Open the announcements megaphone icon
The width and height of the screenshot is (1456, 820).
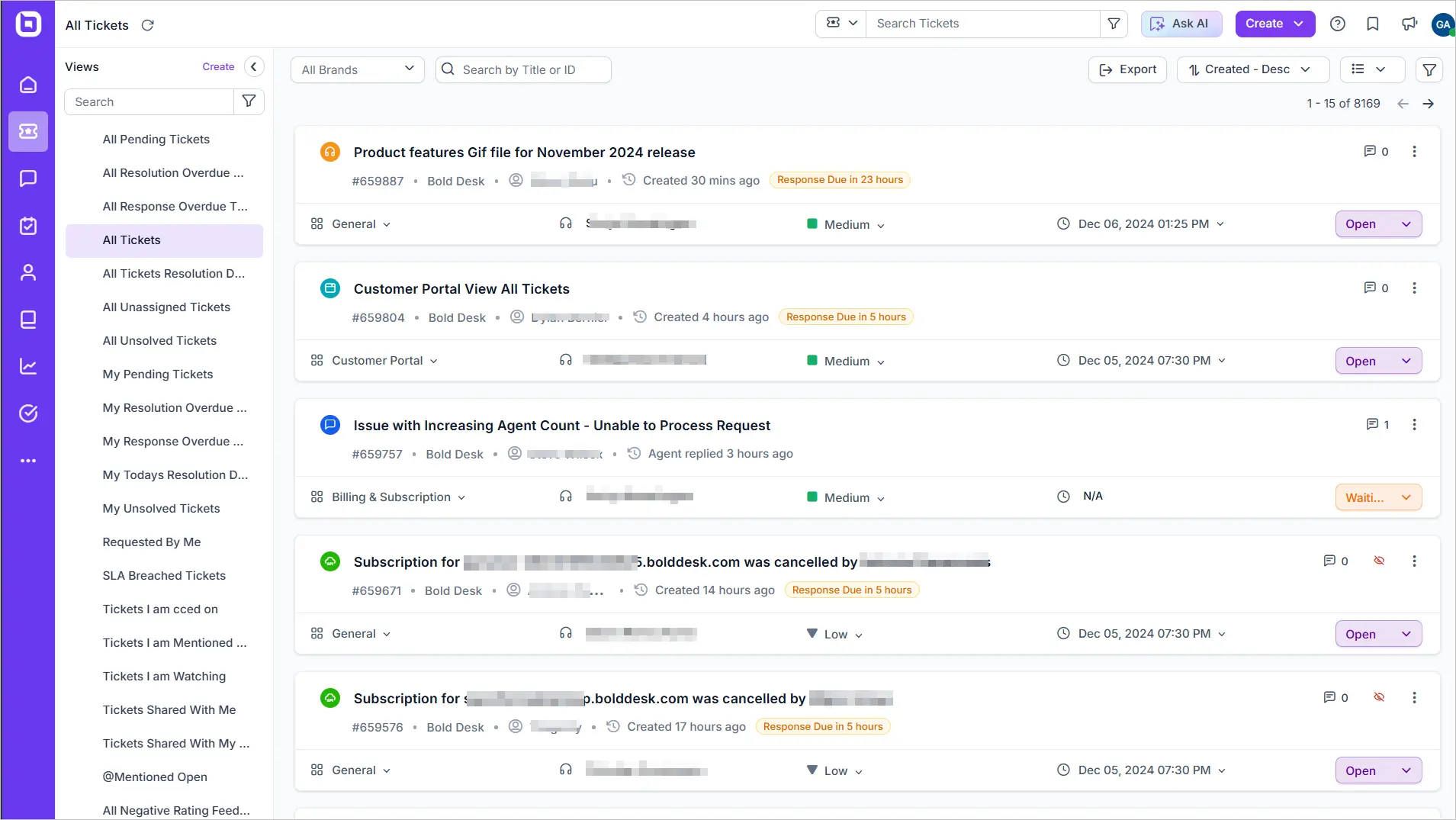[x=1409, y=24]
